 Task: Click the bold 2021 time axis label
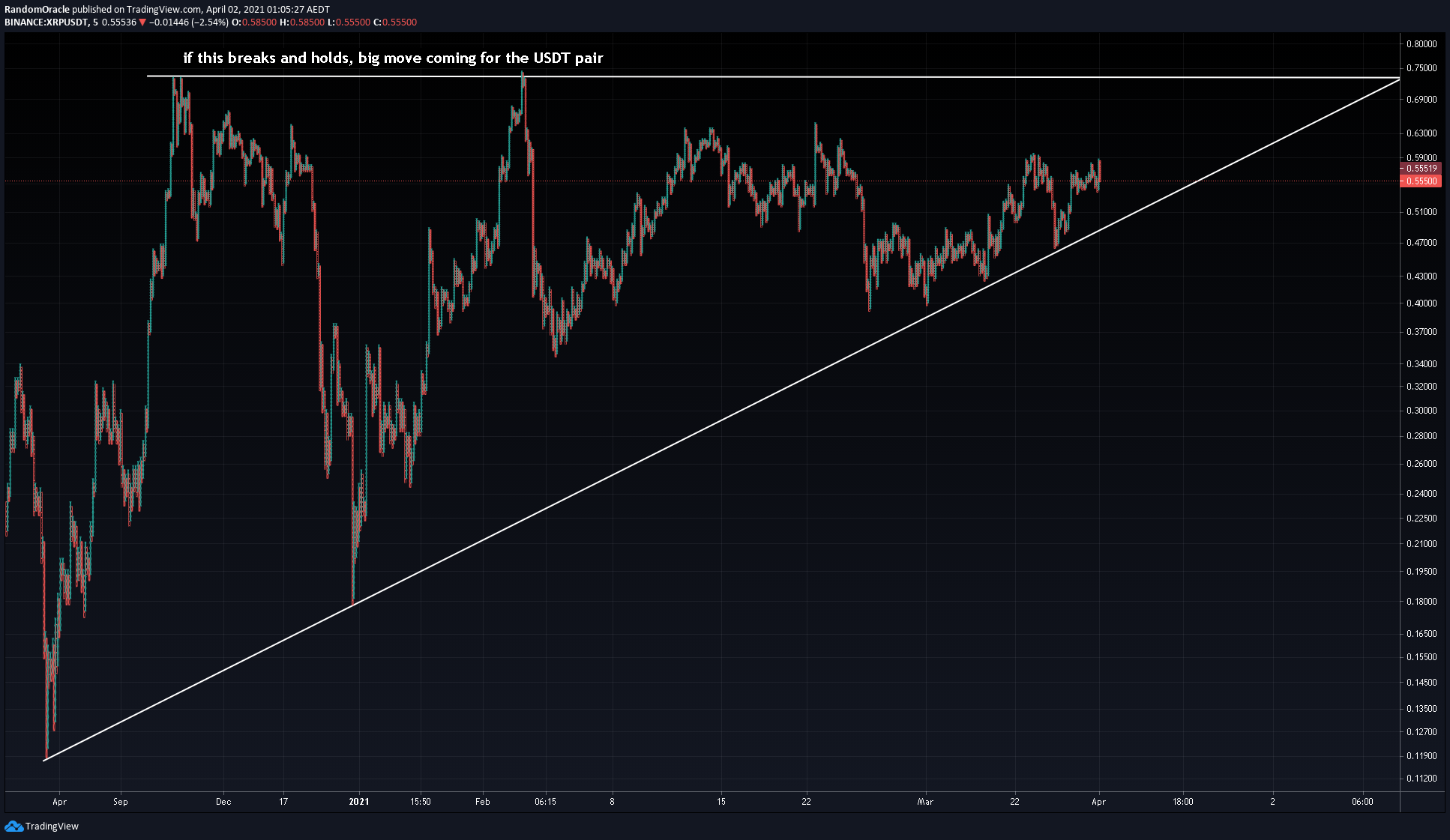pos(359,802)
